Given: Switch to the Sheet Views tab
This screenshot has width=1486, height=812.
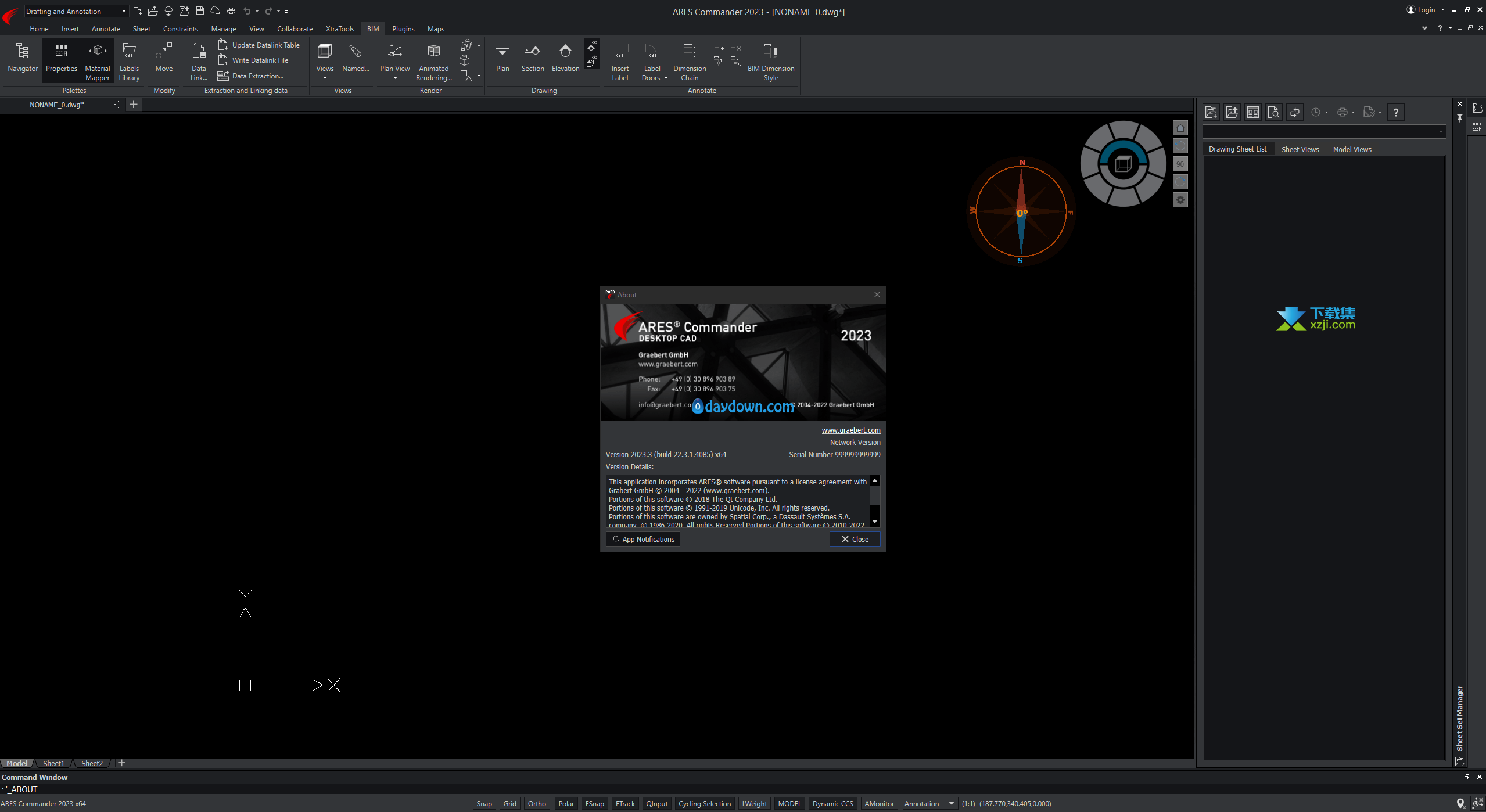Looking at the screenshot, I should pyautogui.click(x=1300, y=149).
